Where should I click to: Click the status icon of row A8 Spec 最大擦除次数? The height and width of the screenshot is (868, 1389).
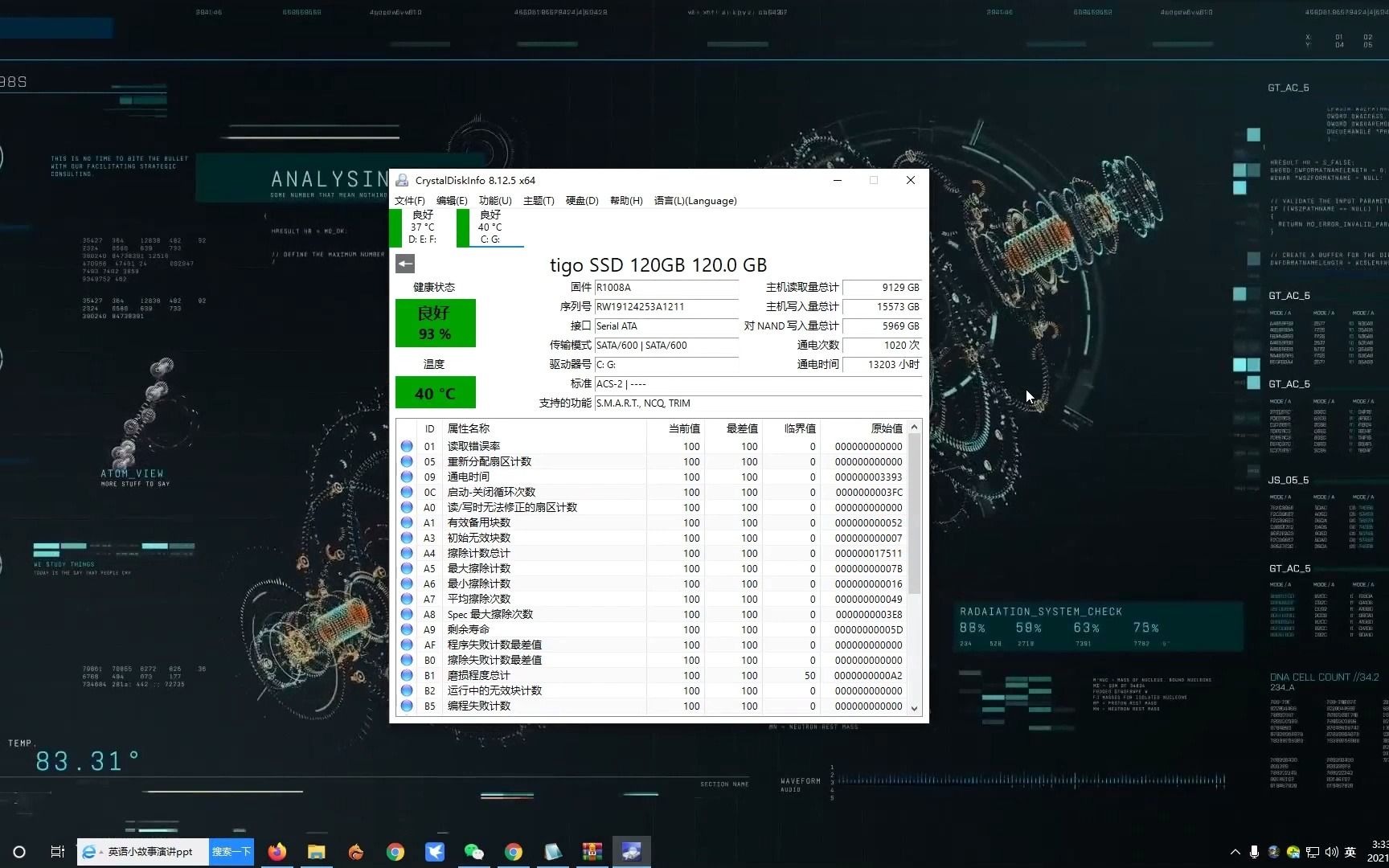(x=407, y=614)
